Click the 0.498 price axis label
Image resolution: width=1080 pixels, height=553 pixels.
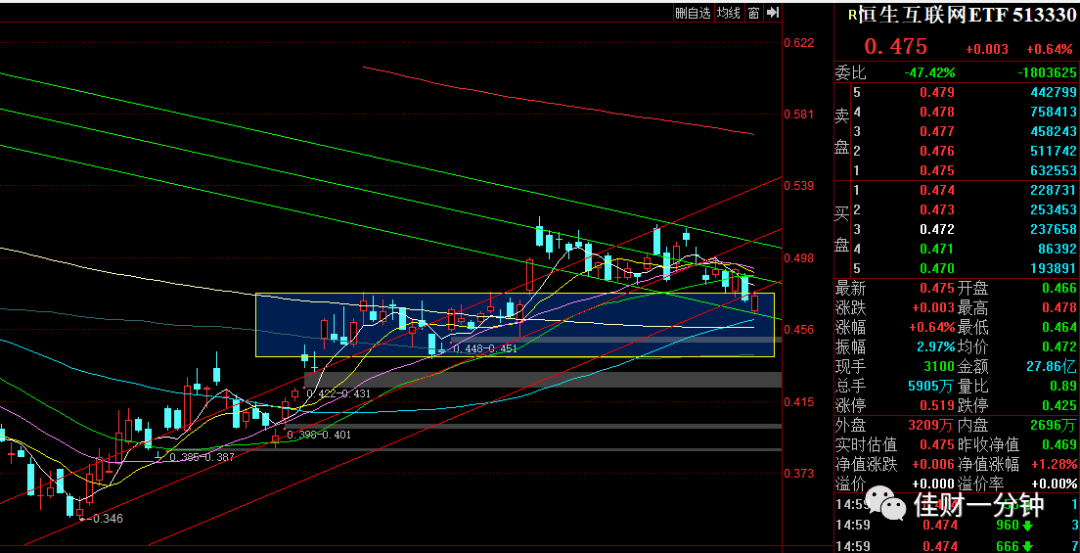pos(799,258)
